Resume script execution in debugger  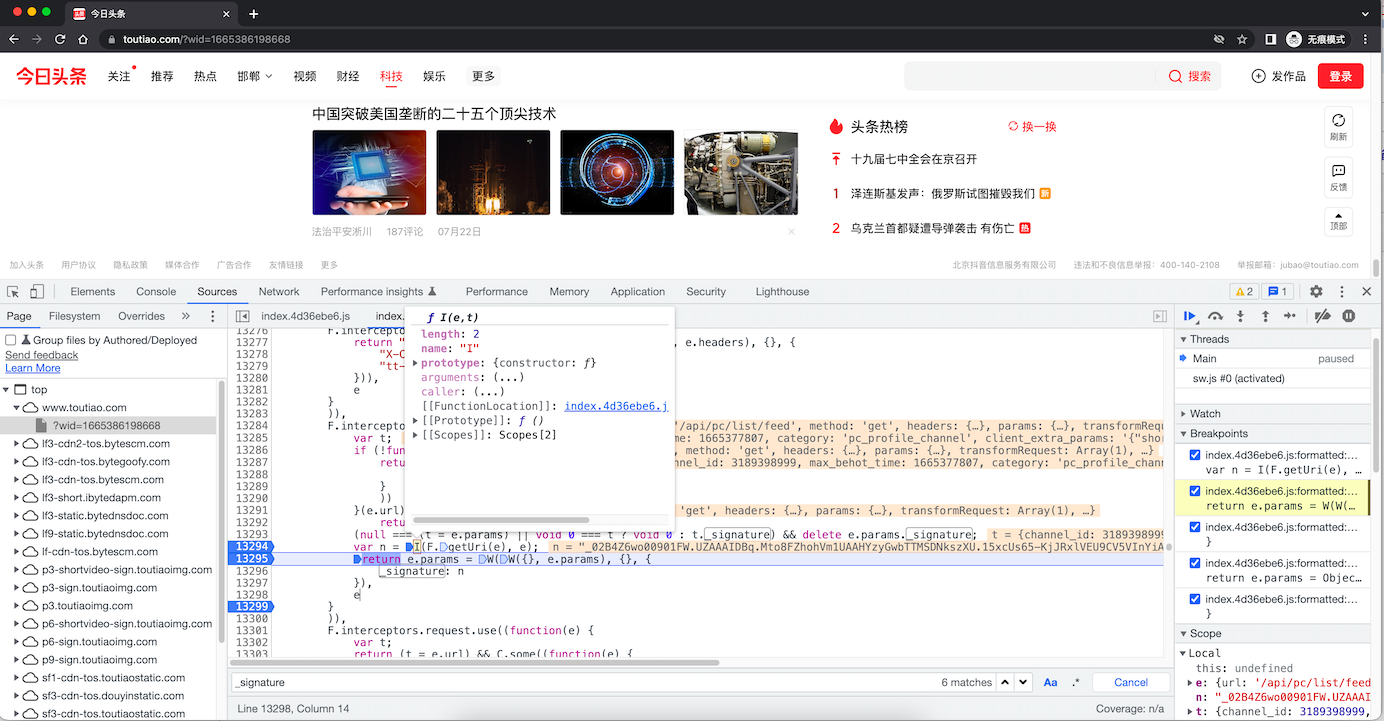1190,316
